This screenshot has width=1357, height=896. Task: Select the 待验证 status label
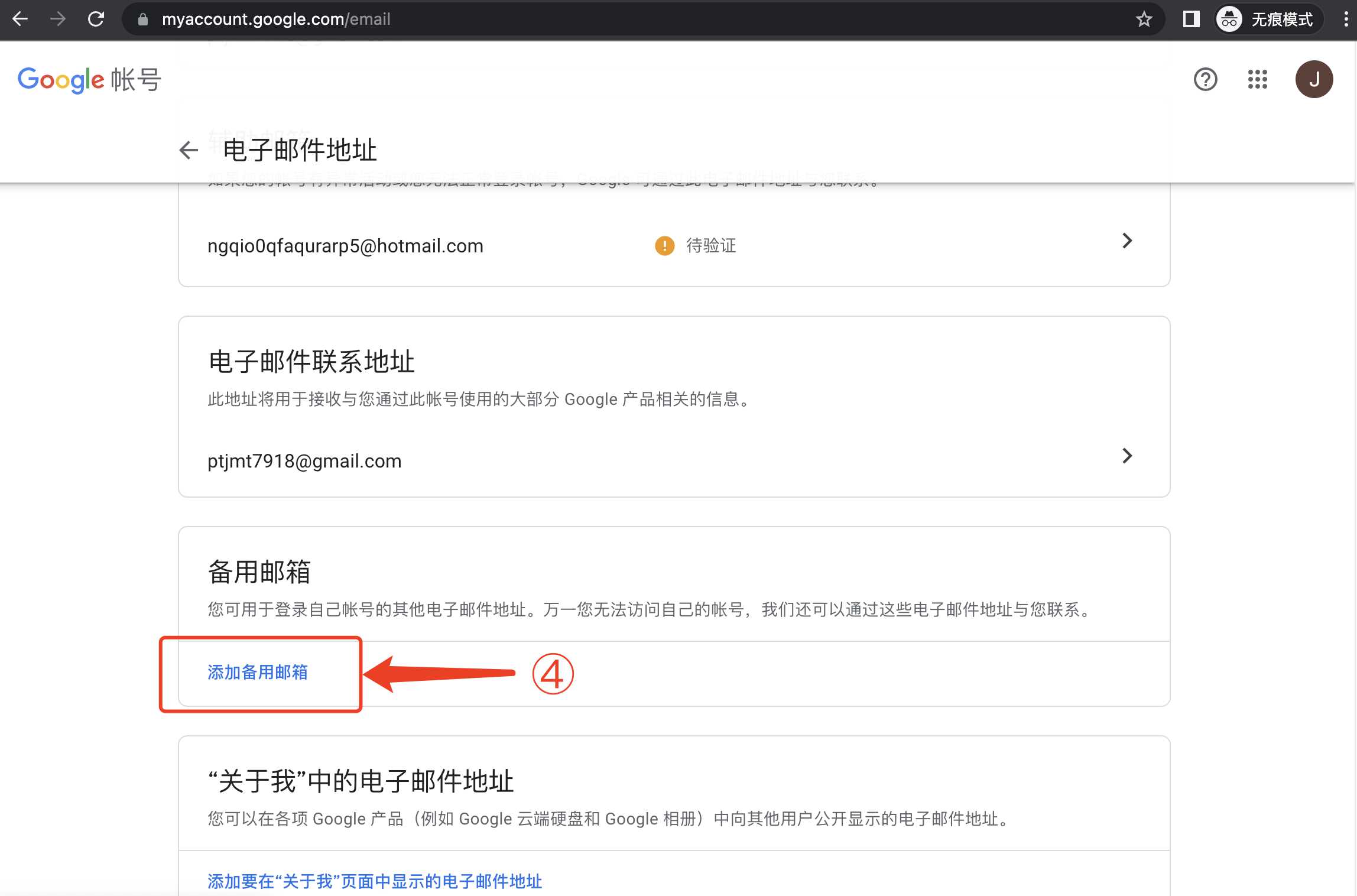point(711,246)
